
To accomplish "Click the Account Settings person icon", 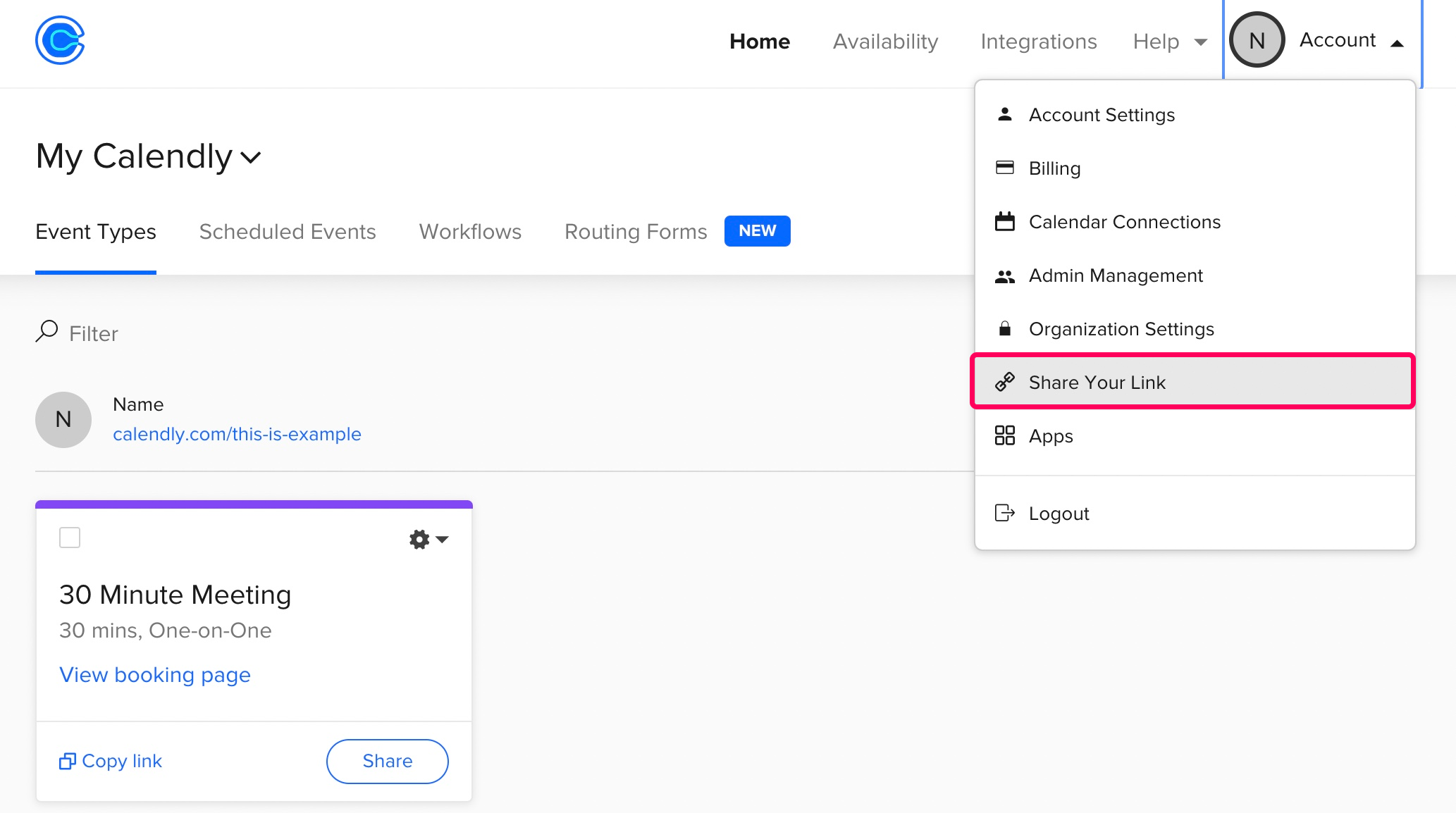I will coord(1005,114).
